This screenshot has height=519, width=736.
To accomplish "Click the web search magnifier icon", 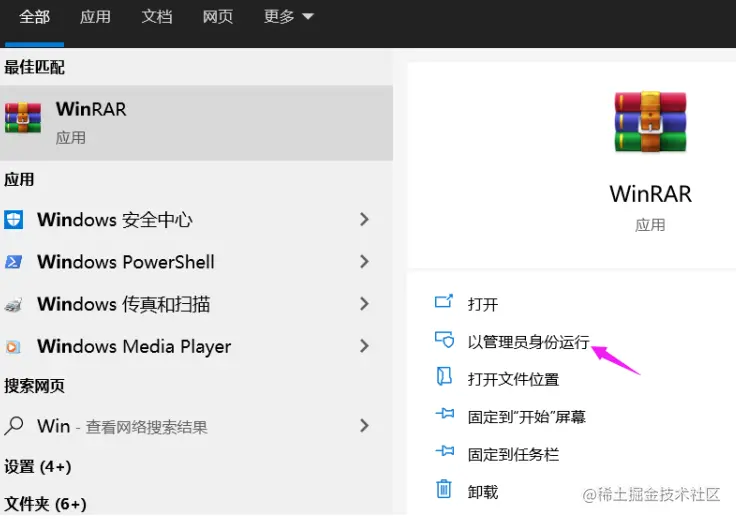I will click(14, 426).
